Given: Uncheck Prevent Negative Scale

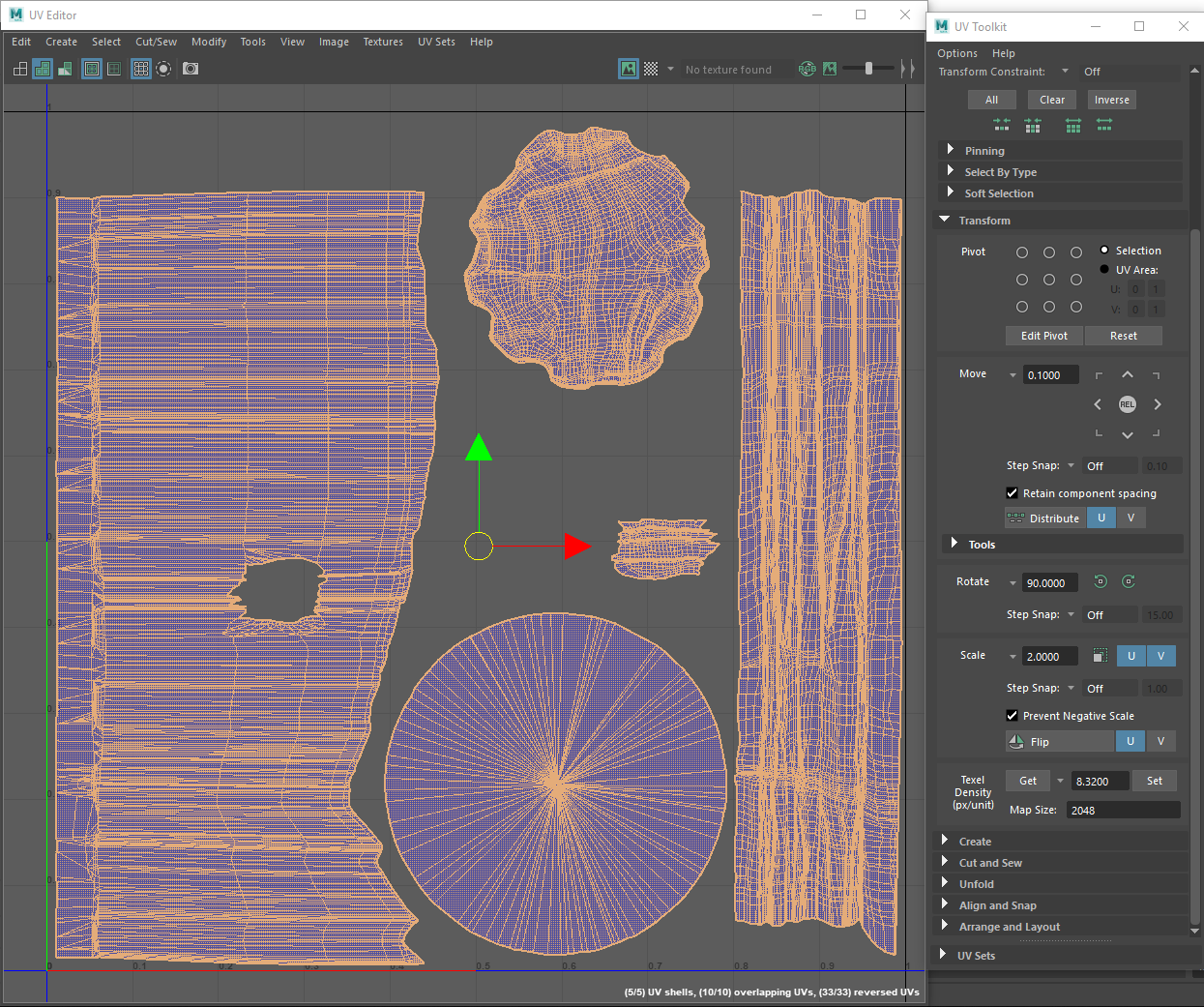Looking at the screenshot, I should click(x=1013, y=716).
